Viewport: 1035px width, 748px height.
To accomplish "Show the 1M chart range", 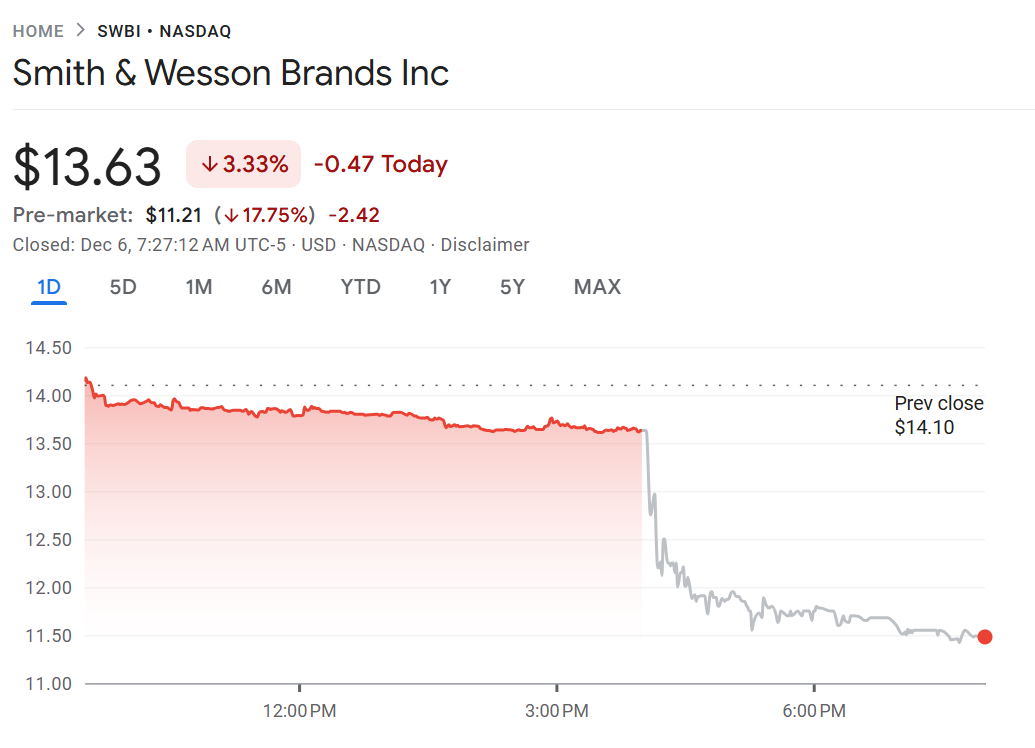I will point(199,287).
